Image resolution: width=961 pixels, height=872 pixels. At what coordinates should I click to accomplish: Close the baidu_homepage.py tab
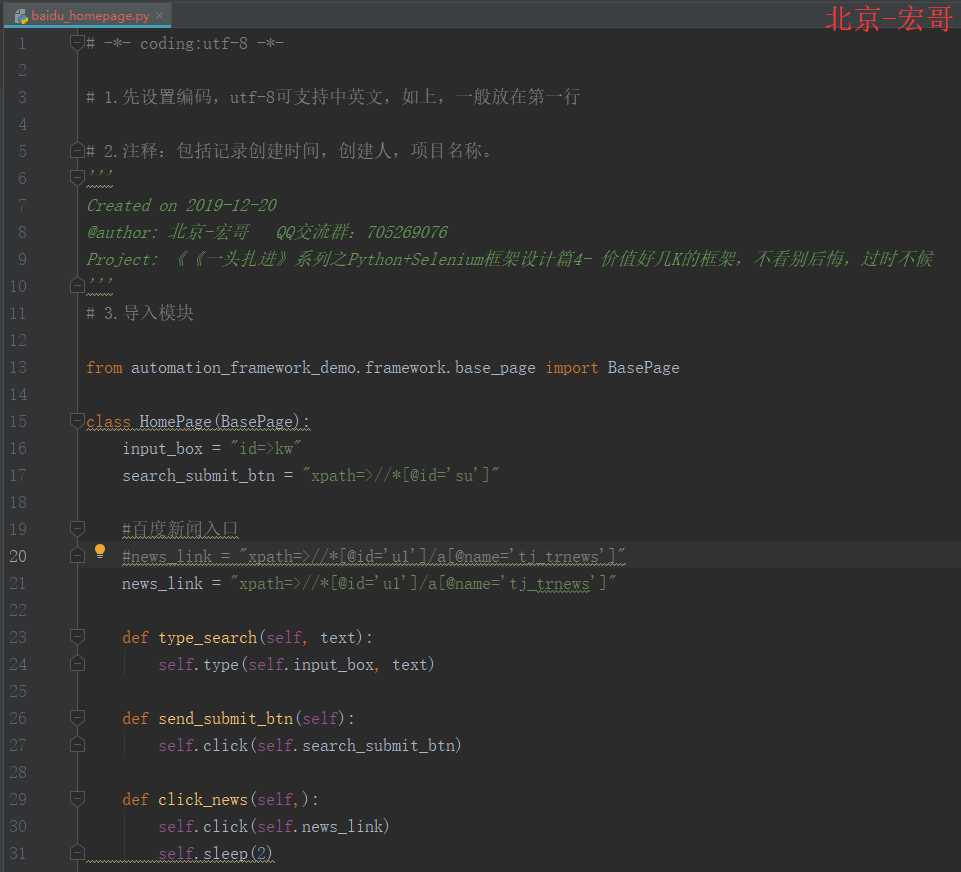[x=159, y=15]
